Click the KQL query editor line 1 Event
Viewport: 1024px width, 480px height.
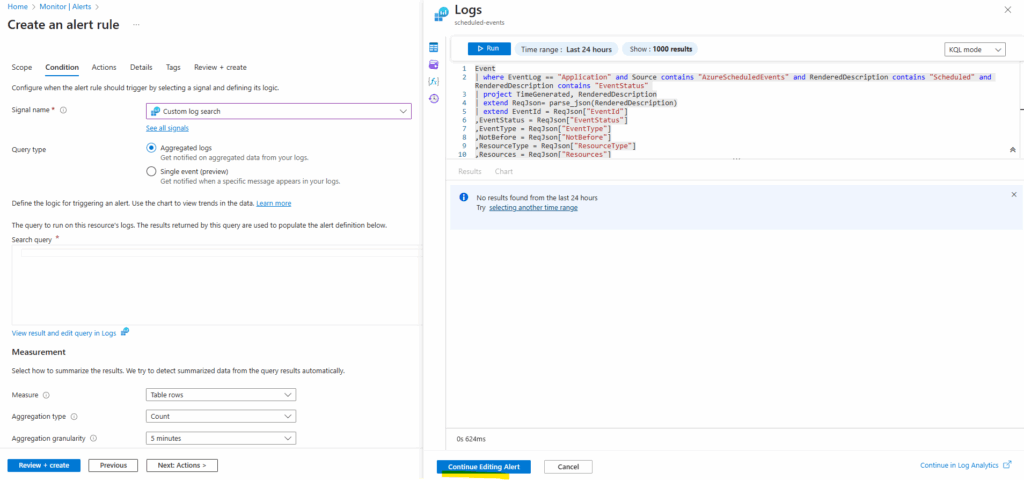pyautogui.click(x=485, y=69)
